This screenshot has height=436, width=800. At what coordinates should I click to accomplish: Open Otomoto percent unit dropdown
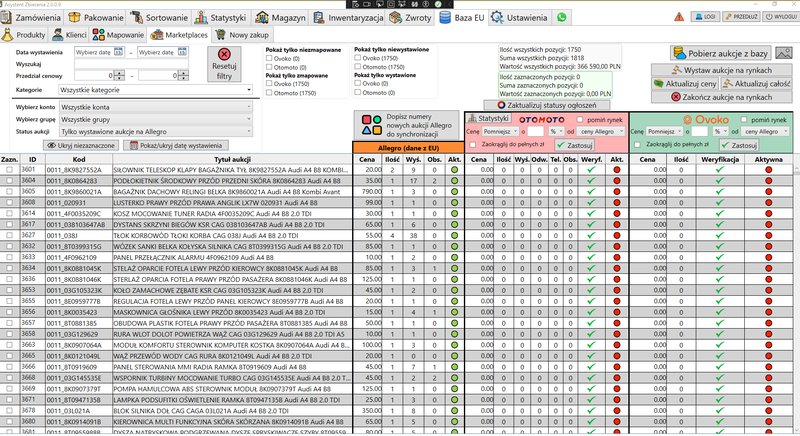coord(556,132)
